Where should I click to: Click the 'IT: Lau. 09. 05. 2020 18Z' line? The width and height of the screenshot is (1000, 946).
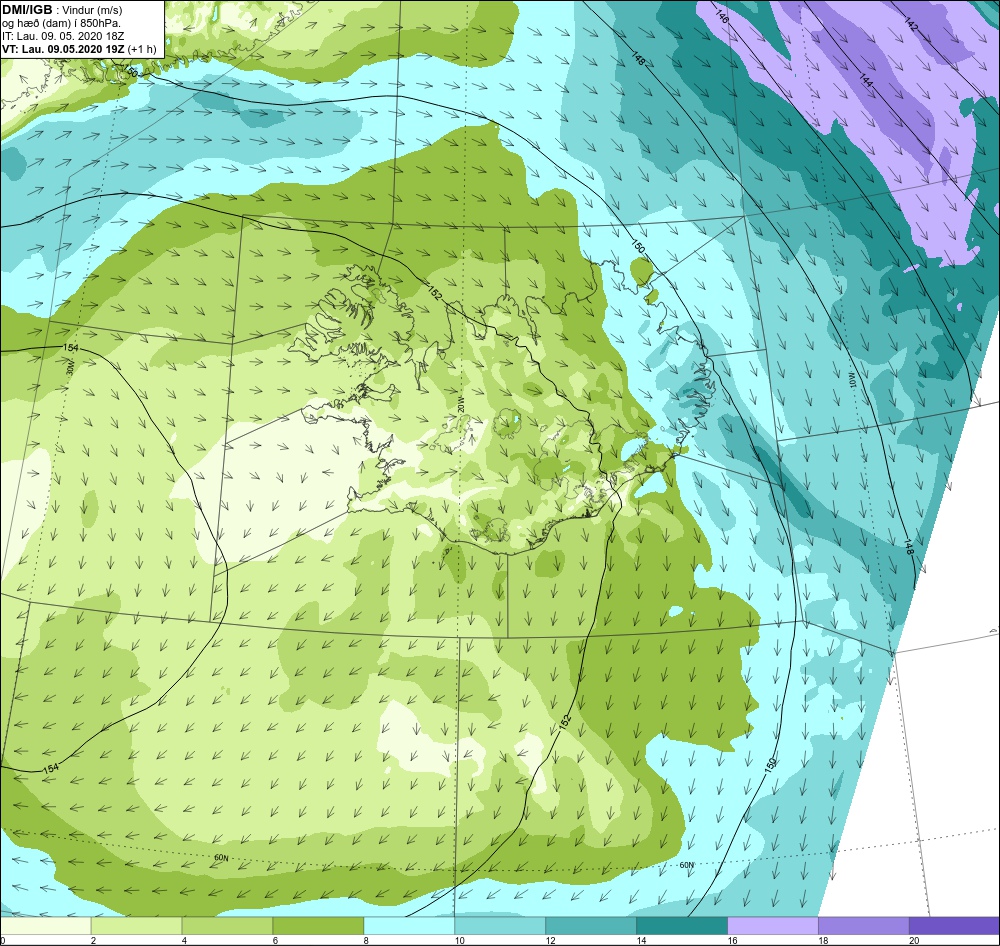63,36
